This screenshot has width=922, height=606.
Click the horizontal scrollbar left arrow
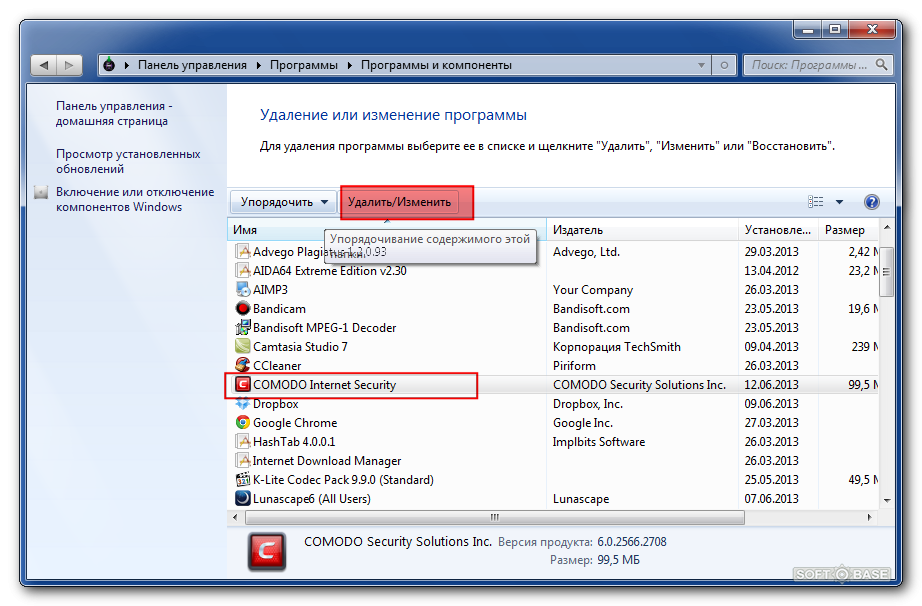[x=235, y=517]
